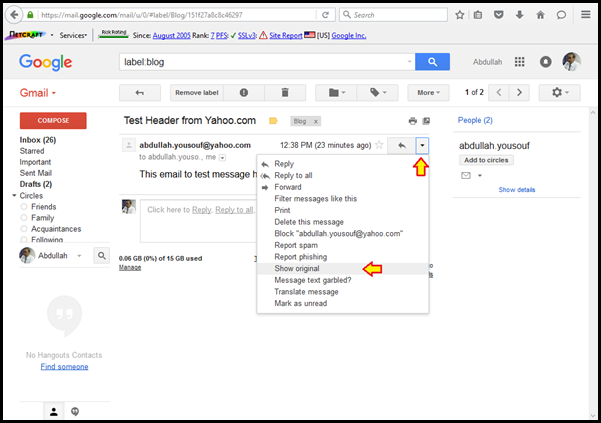Click the browser chat bubble icon
601x423 pixels.
tap(561, 15)
